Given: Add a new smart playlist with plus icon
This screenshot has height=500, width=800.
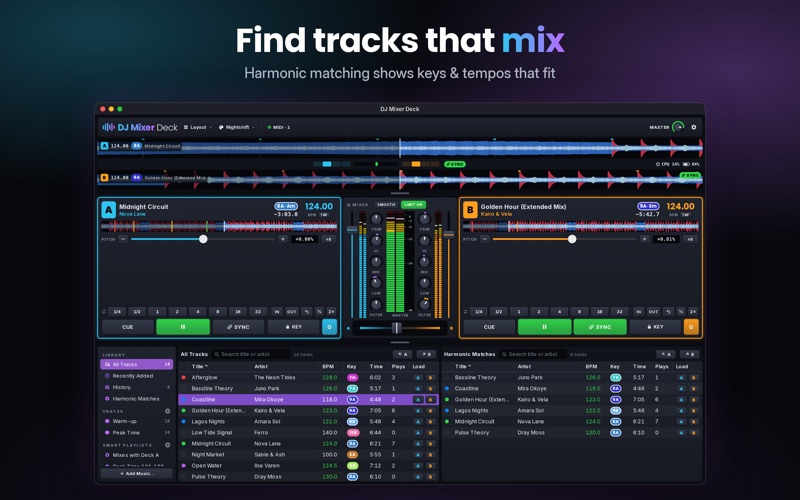Looking at the screenshot, I should (167, 445).
